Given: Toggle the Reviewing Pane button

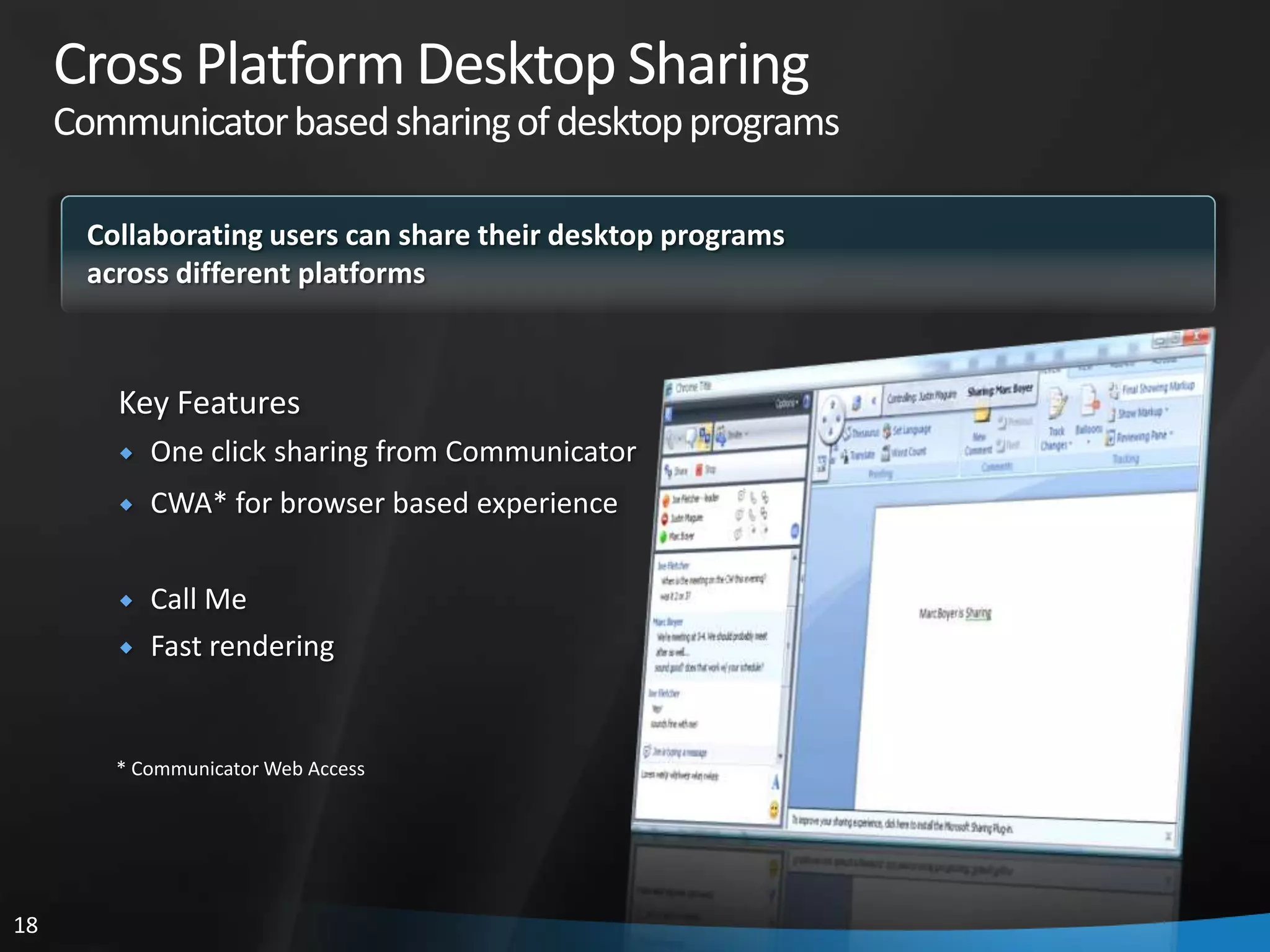Looking at the screenshot, I should coord(1140,436).
